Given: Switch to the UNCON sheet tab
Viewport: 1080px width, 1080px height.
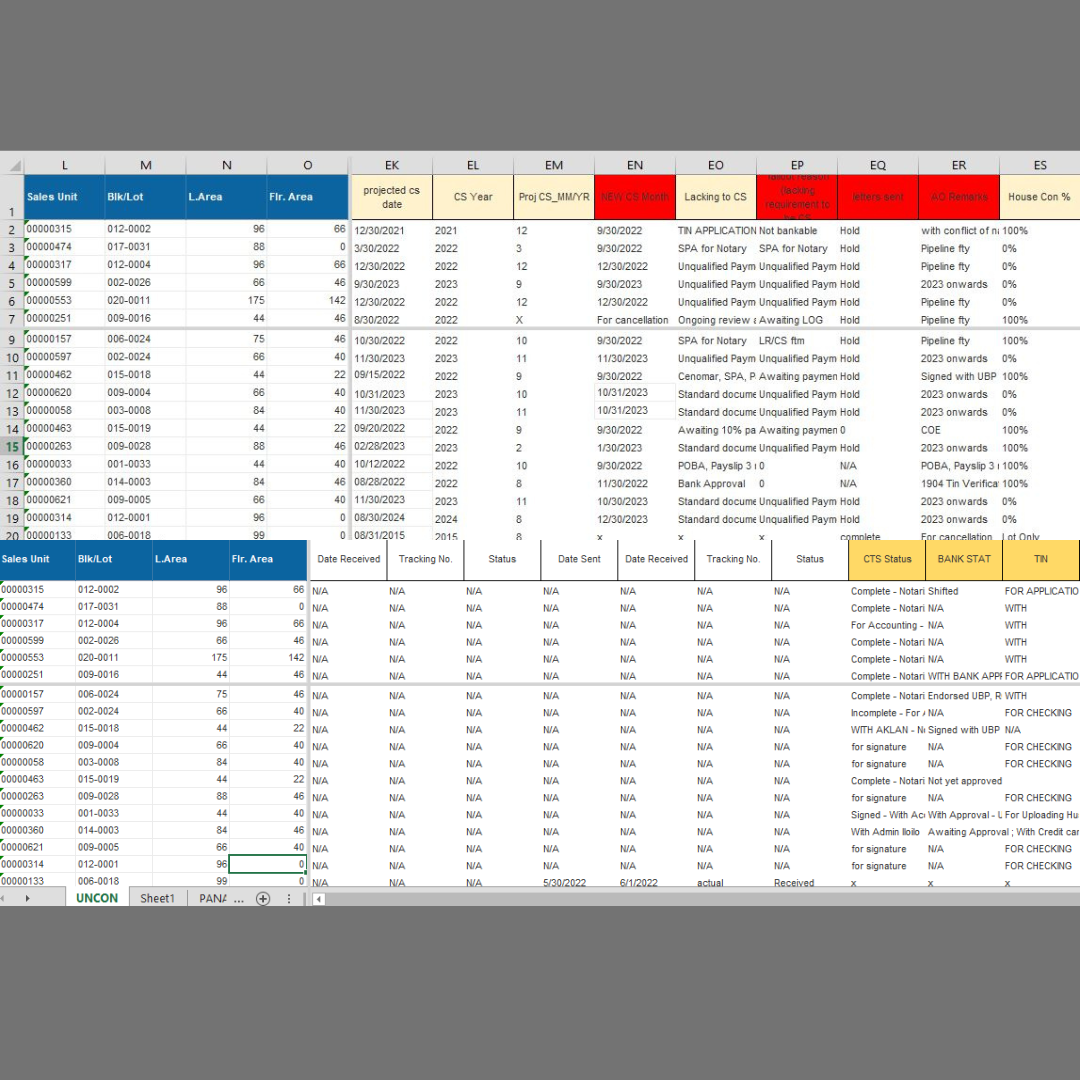Looking at the screenshot, I should [97, 898].
